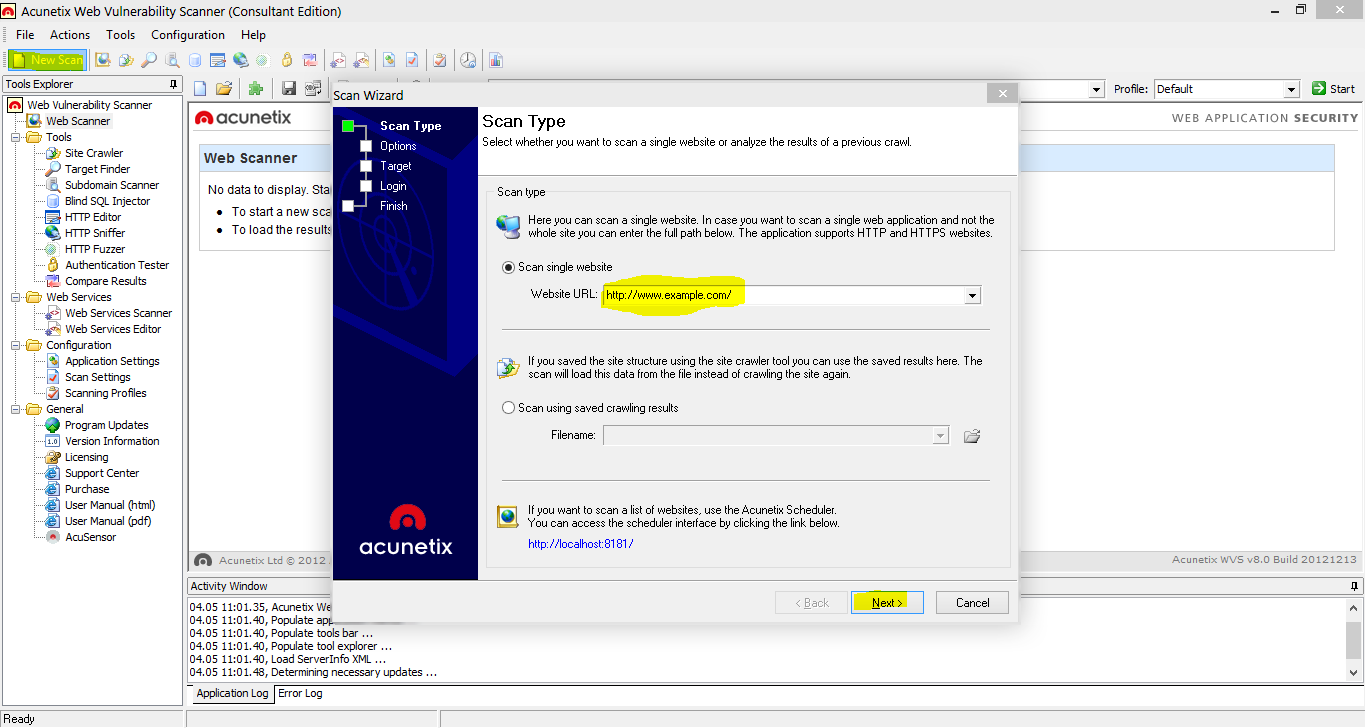Select Blind SQL Injector in the tree
Screen dimensions: 1365x728
click(x=107, y=201)
